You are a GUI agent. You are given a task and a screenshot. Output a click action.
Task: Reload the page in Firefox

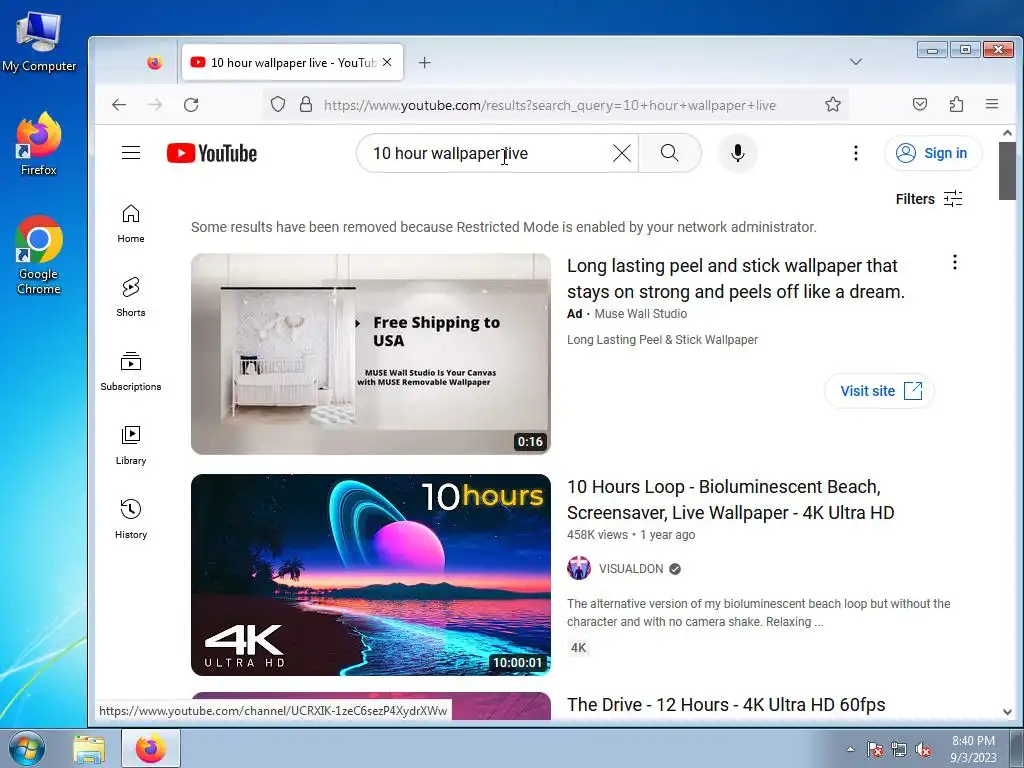(x=191, y=104)
